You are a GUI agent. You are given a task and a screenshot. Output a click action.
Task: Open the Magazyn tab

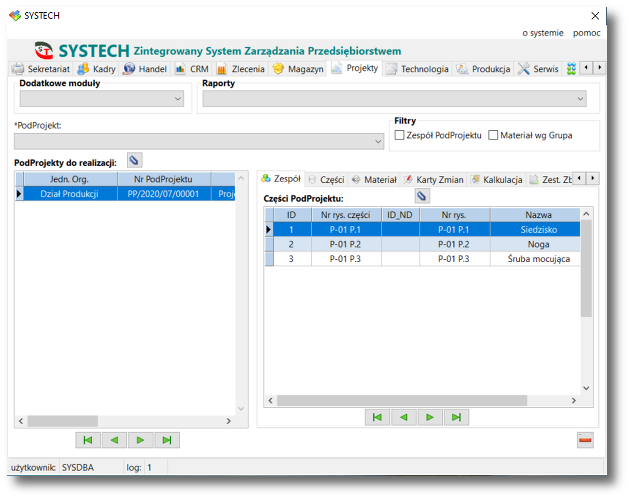298,69
